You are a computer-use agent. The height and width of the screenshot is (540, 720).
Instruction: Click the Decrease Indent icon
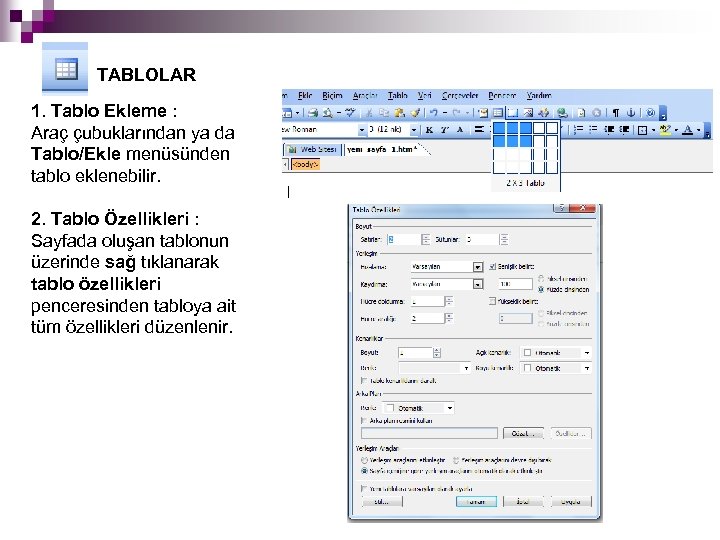click(609, 130)
